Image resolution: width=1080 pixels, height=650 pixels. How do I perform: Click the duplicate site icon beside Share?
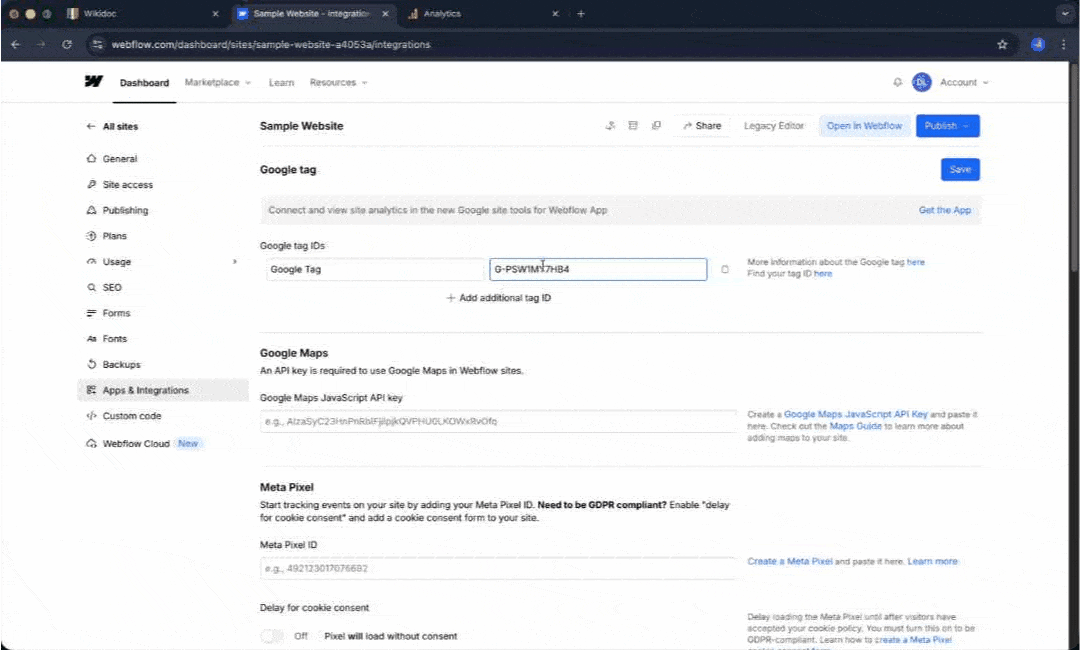(656, 125)
